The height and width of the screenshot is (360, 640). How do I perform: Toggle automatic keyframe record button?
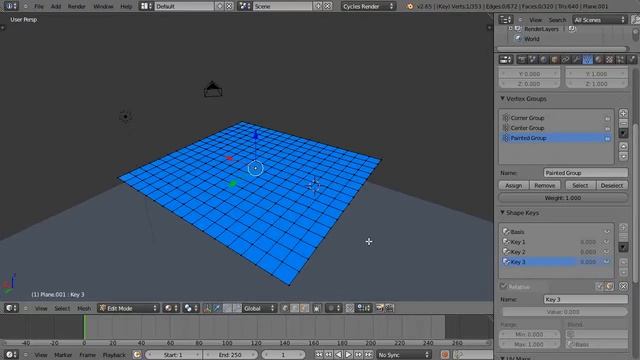444,355
